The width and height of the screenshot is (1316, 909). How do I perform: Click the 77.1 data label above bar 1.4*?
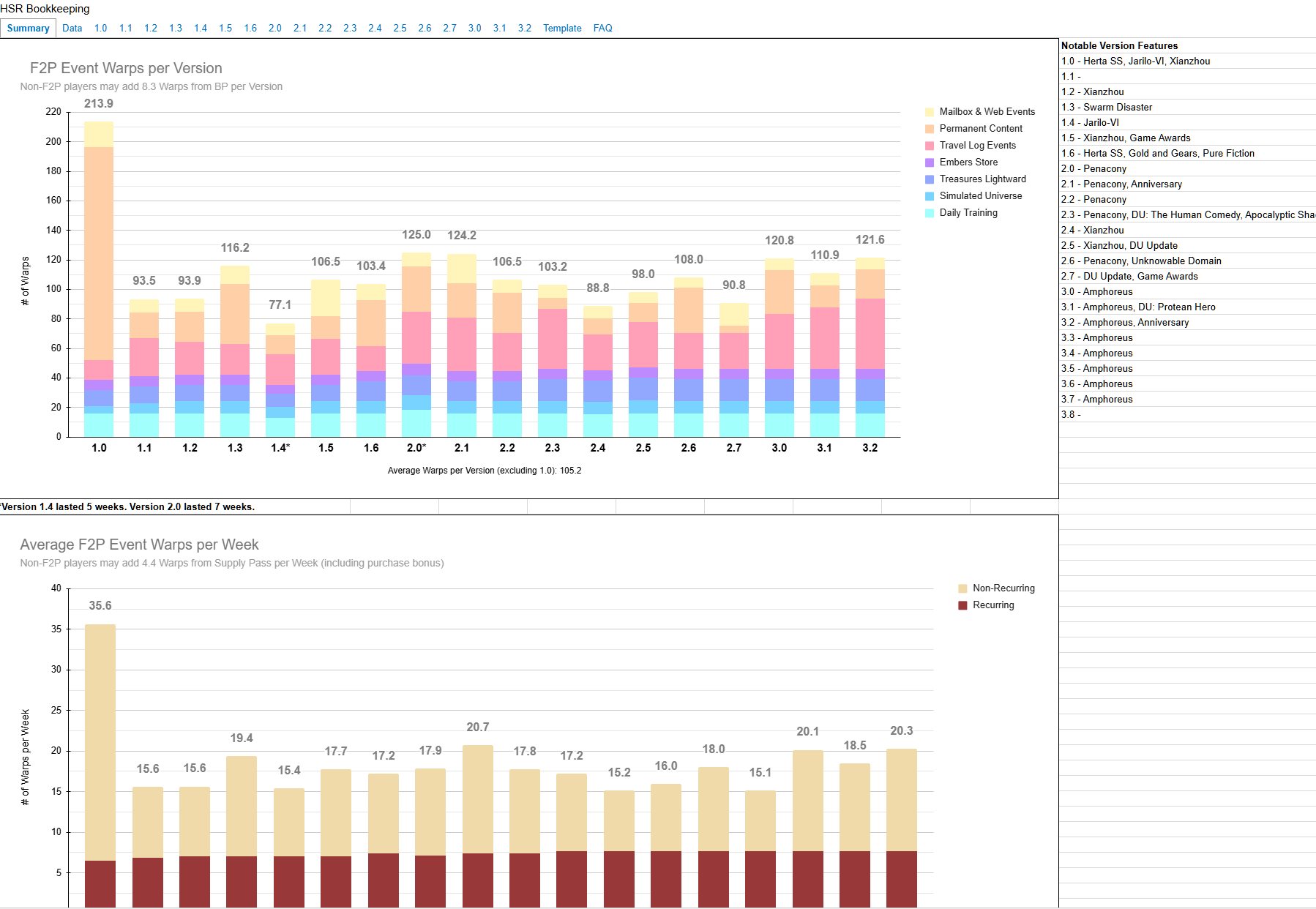[280, 304]
